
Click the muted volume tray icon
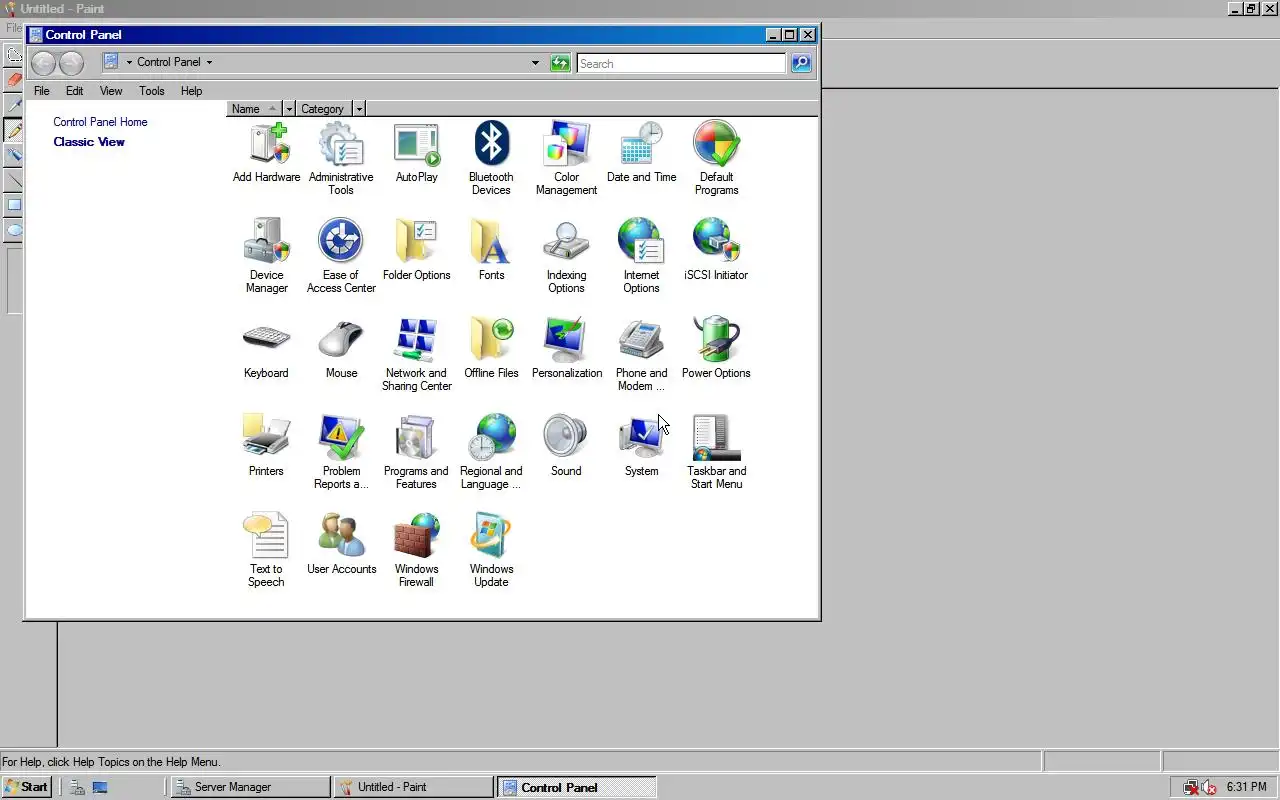point(1209,787)
